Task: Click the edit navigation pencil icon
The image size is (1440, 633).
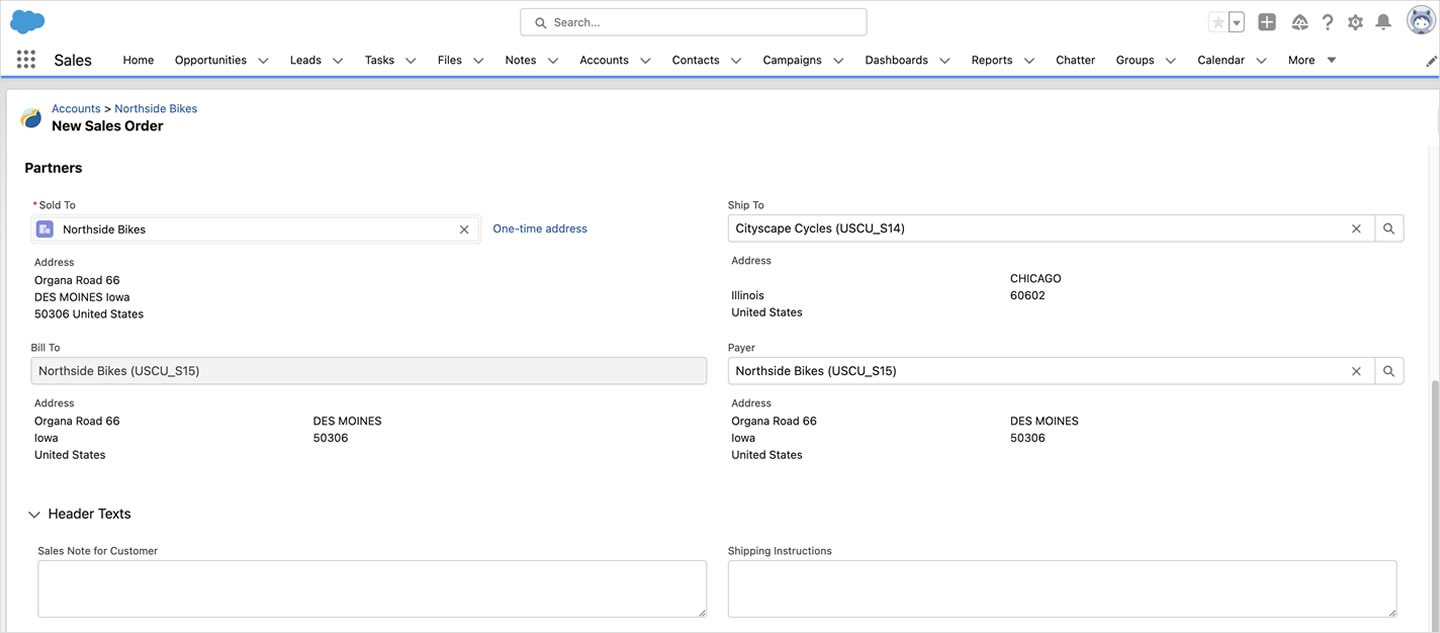Action: pos(1431,61)
